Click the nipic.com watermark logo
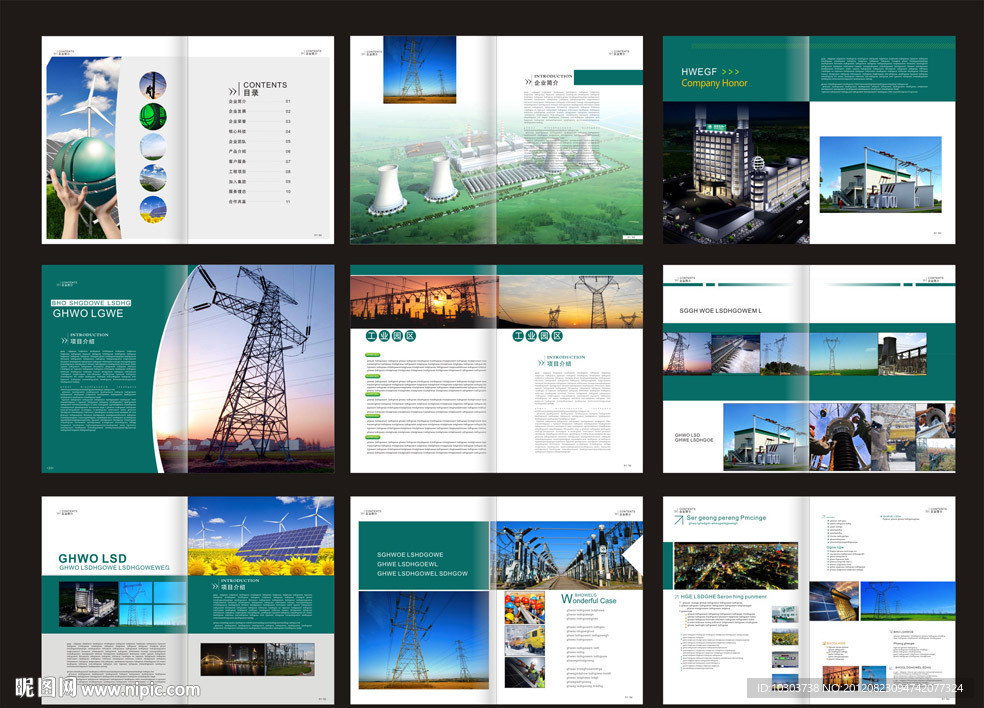Image resolution: width=984 pixels, height=708 pixels. click(46, 688)
